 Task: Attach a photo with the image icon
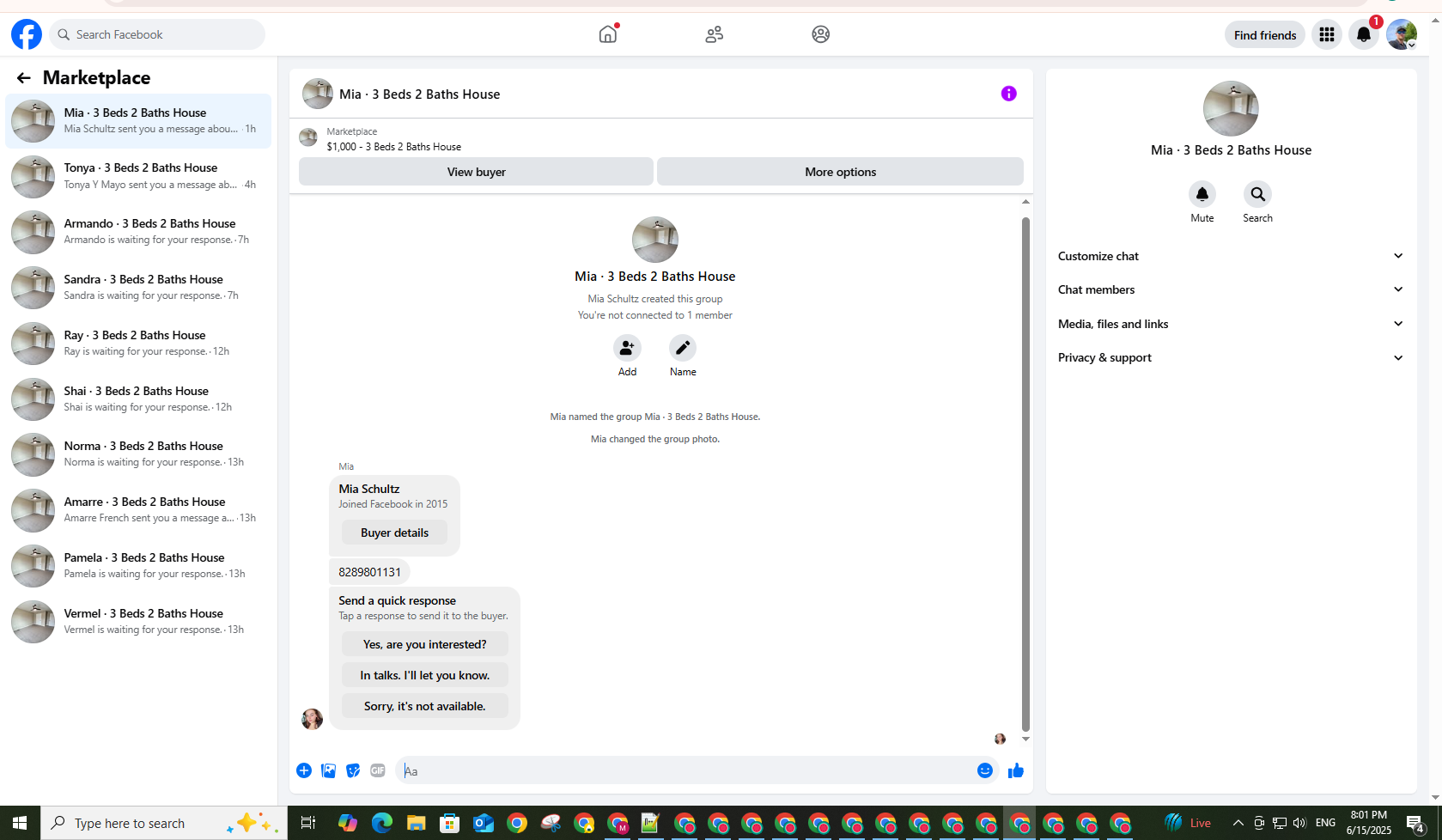(x=328, y=770)
